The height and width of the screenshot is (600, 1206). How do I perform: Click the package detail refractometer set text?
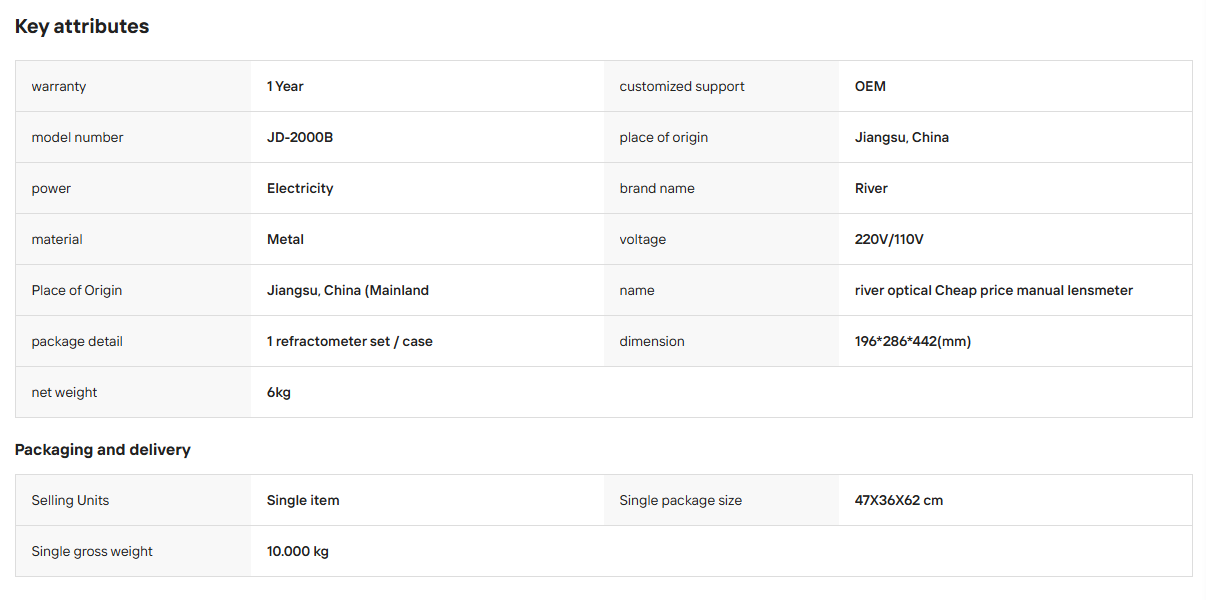350,341
